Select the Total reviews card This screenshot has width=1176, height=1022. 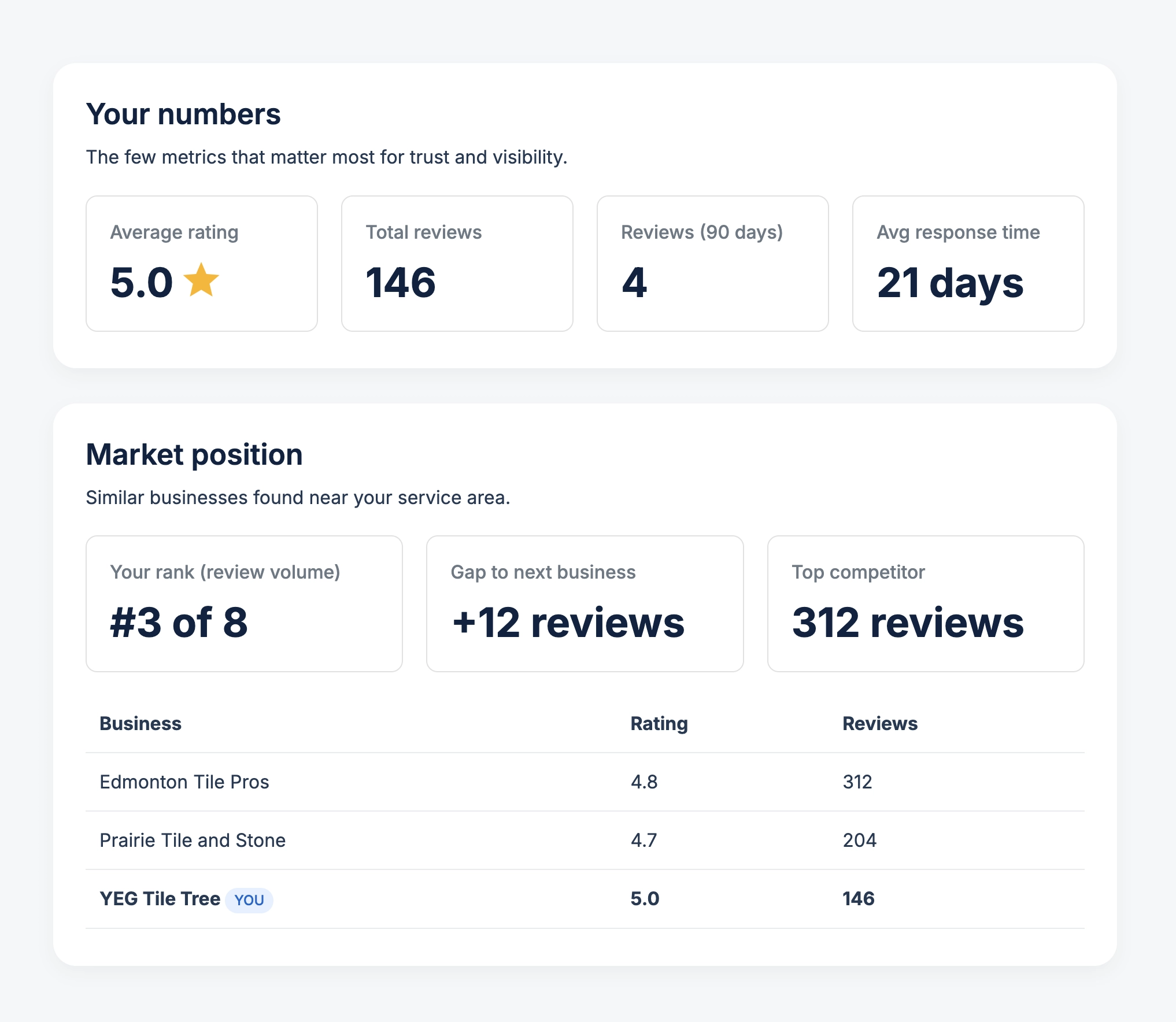click(457, 264)
